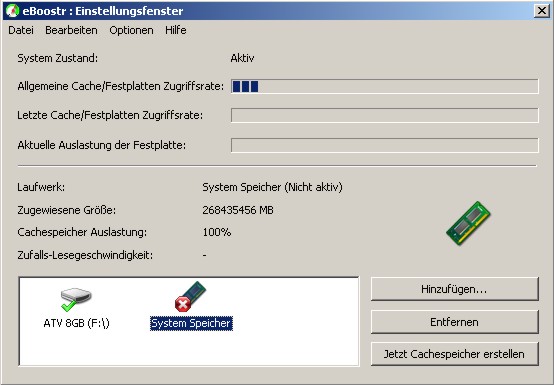Select the ATV 8GB (F:\) label
This screenshot has width=554, height=385.
[x=76, y=323]
